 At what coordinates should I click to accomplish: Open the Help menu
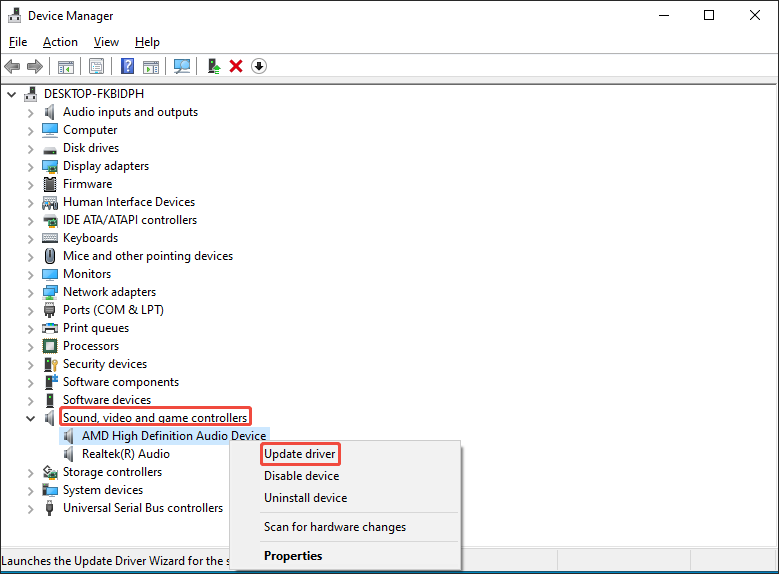147,42
